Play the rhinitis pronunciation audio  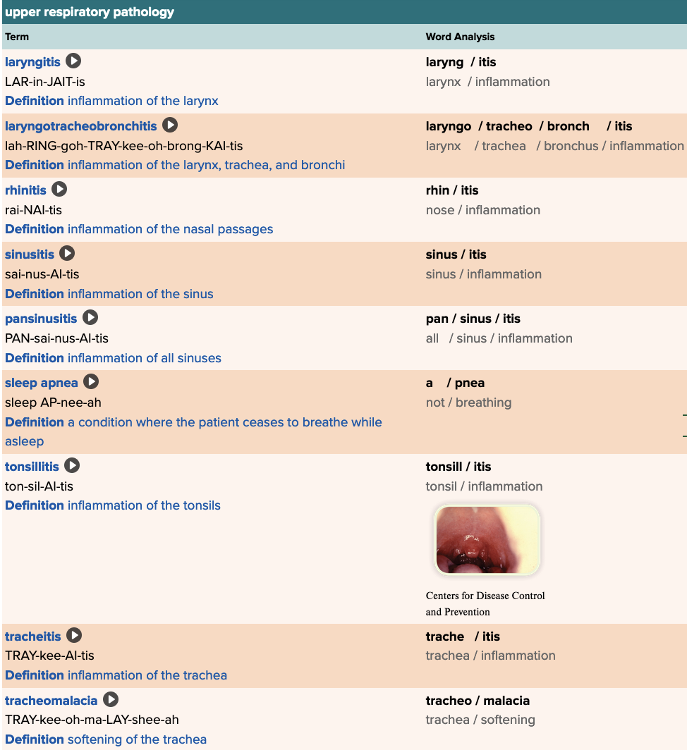59,190
